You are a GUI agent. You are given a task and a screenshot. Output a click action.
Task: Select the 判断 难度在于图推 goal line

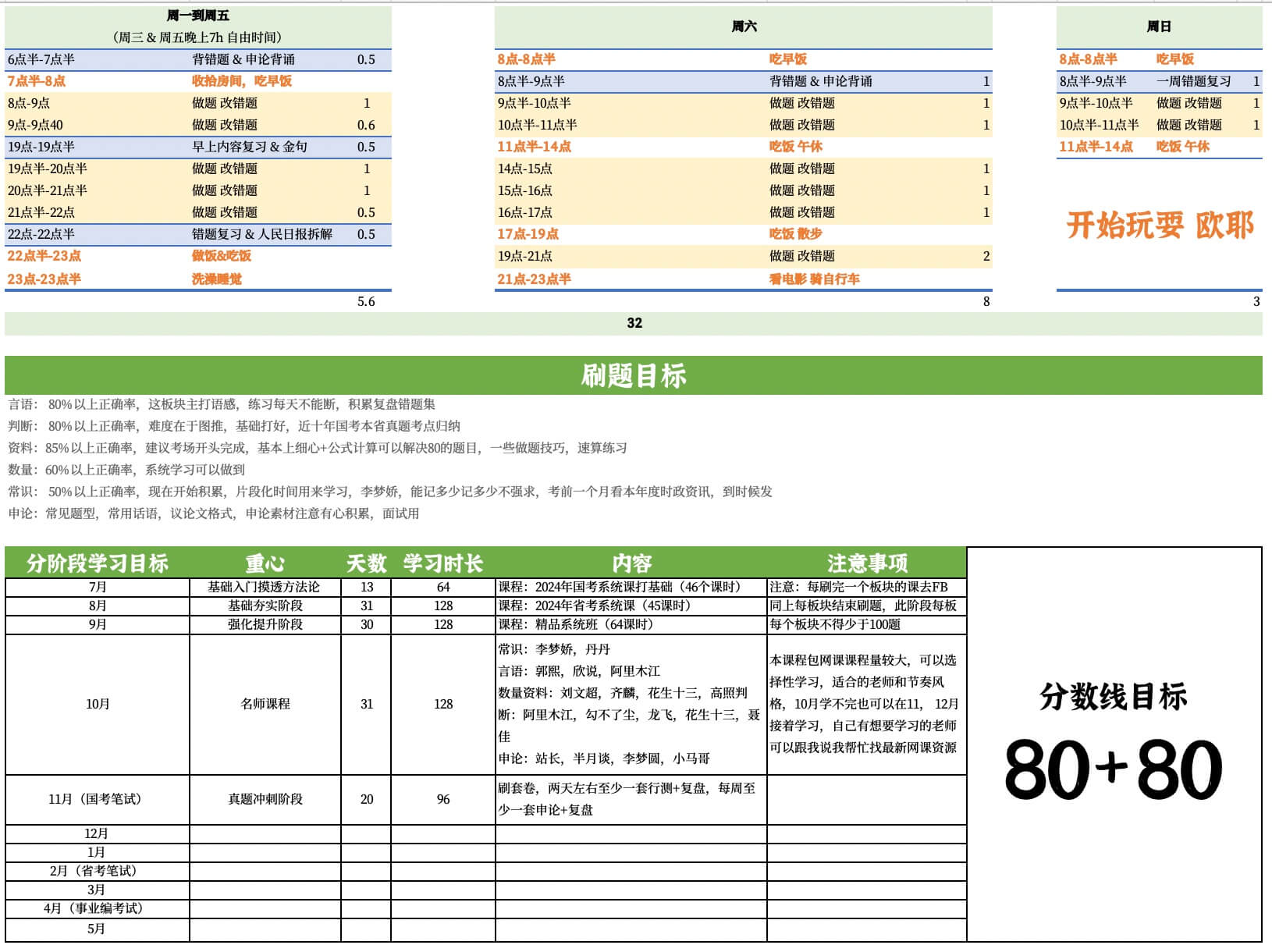[x=234, y=426]
